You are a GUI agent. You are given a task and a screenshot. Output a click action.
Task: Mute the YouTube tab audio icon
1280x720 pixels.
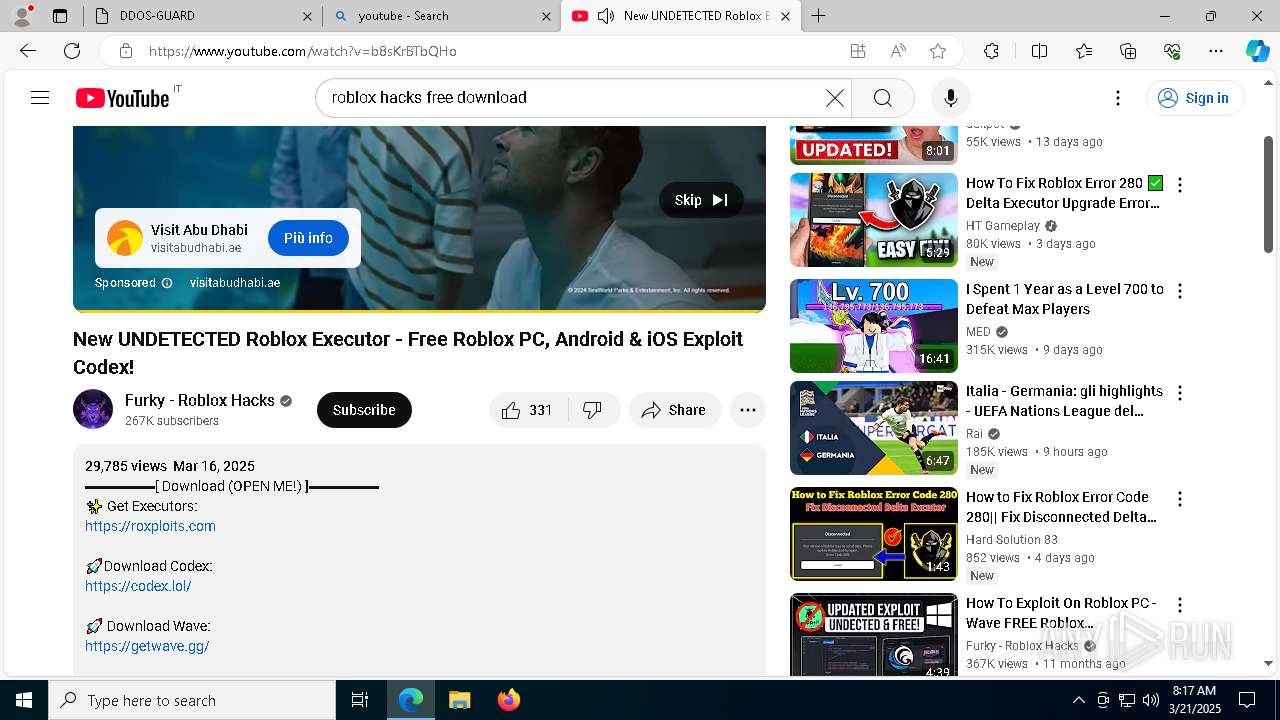pyautogui.click(x=605, y=16)
